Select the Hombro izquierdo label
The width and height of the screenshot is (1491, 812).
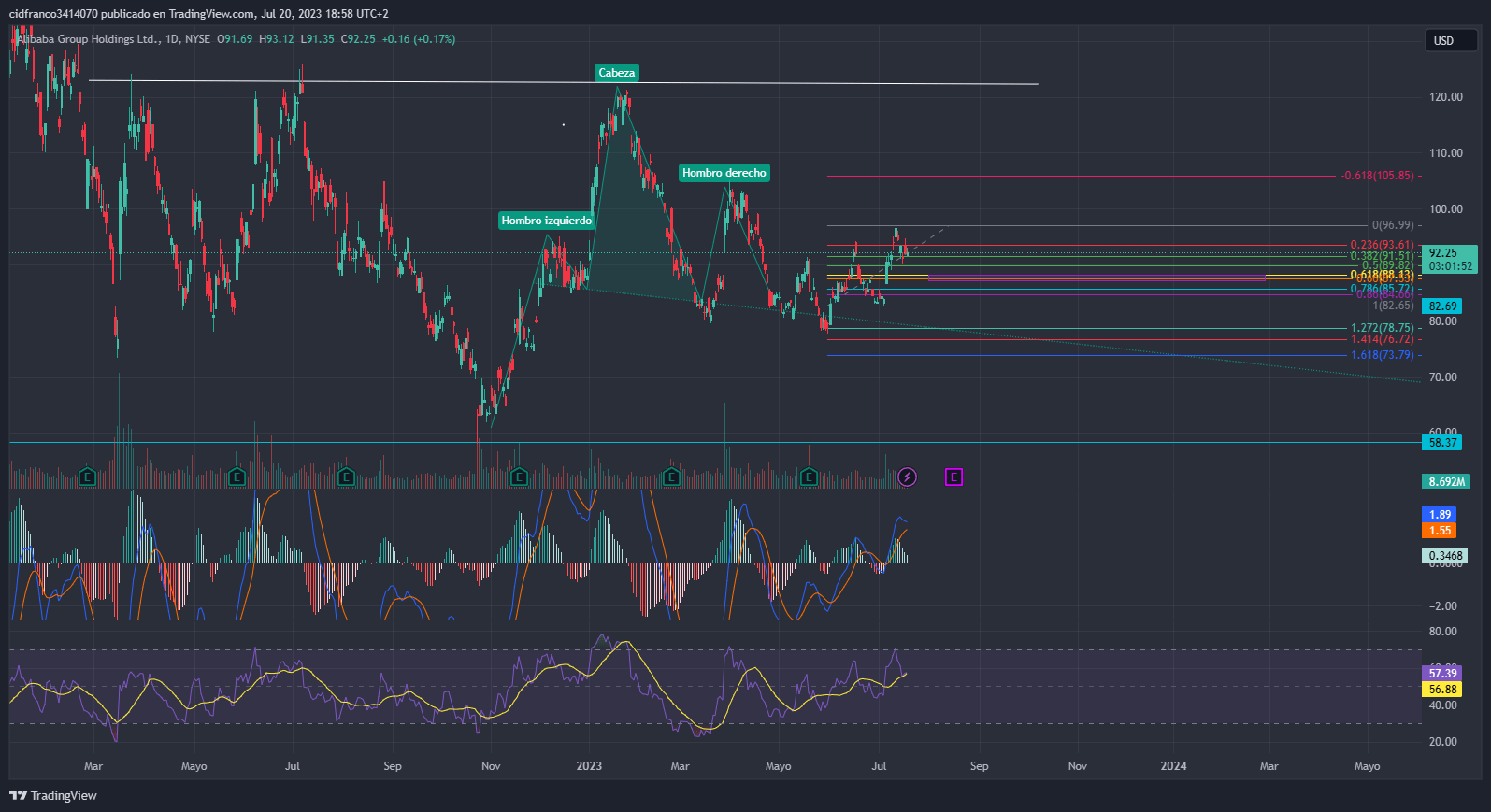pos(547,221)
